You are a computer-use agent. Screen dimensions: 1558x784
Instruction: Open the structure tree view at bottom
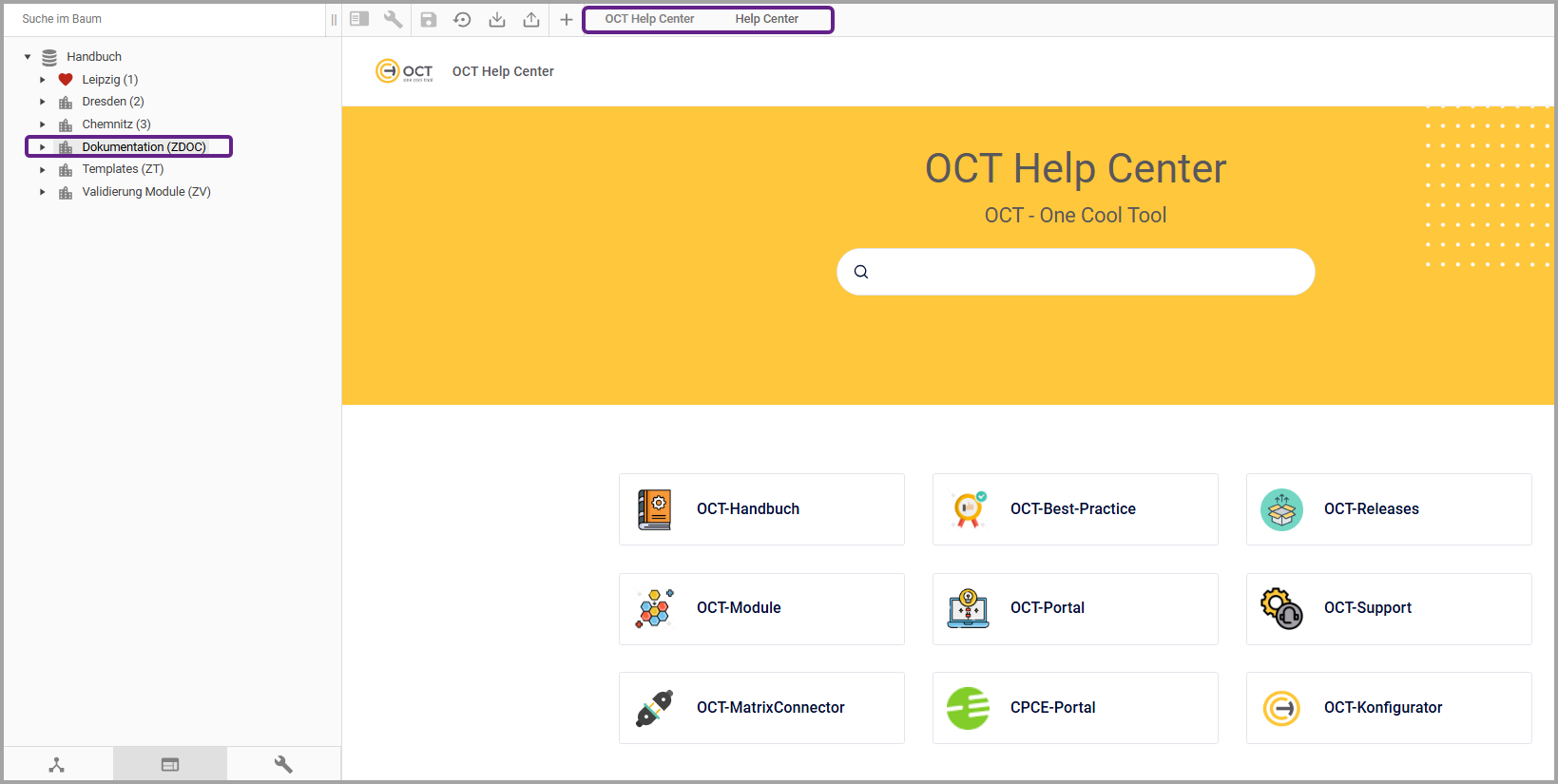(x=57, y=764)
